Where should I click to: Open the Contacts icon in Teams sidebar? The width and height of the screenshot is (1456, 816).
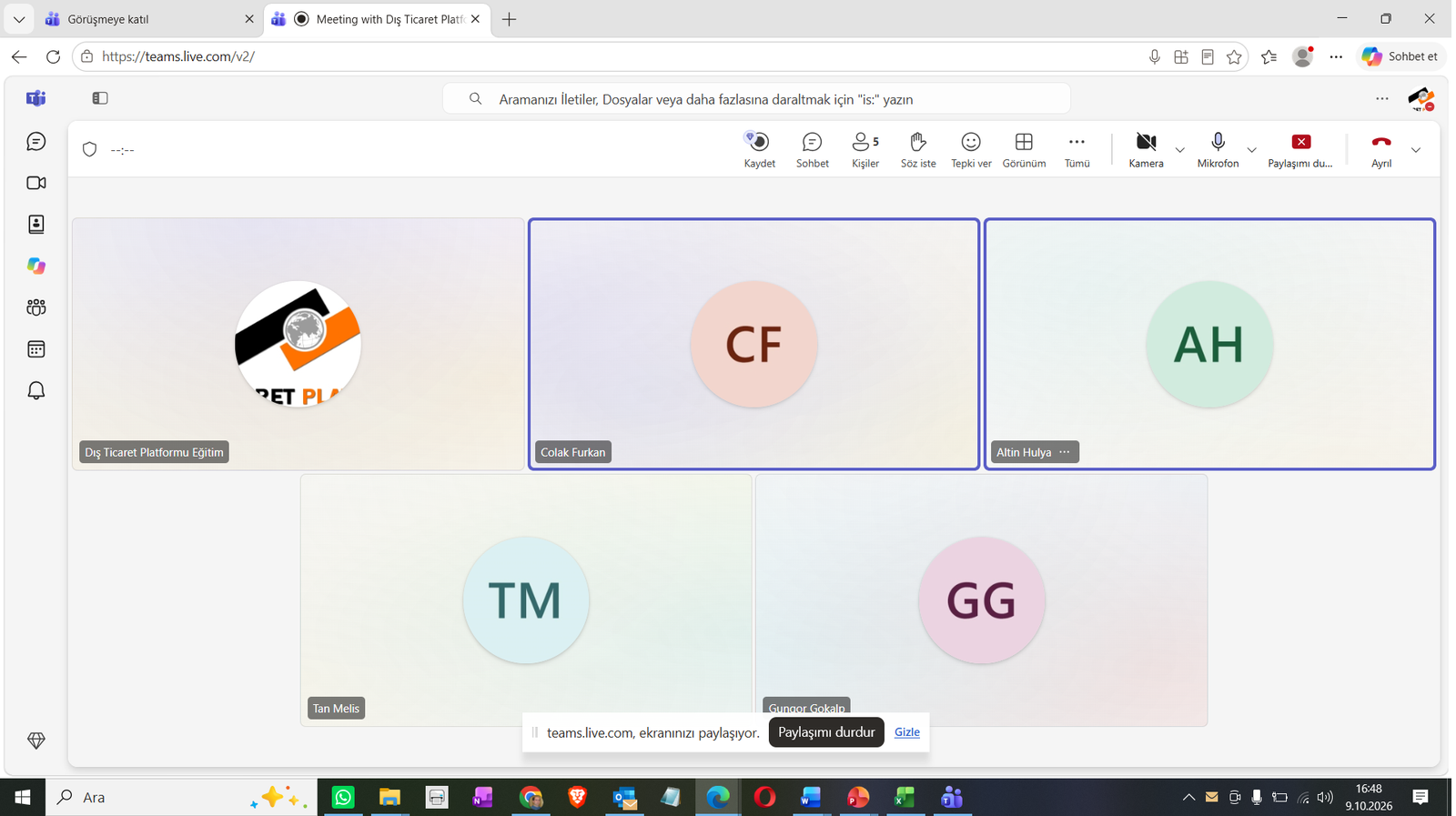[36, 225]
